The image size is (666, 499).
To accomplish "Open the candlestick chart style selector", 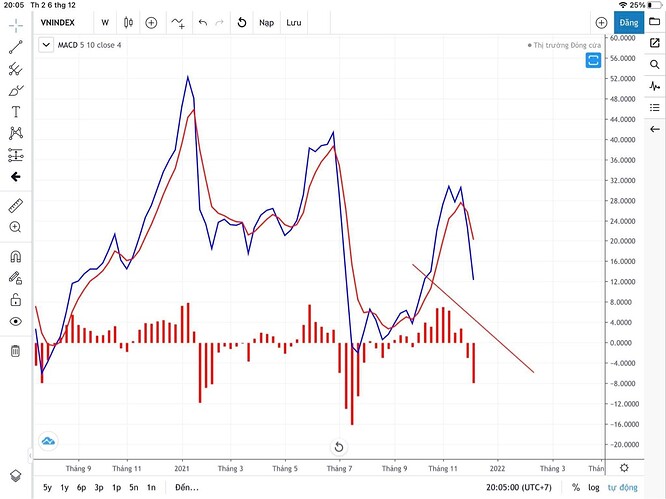I will [128, 23].
